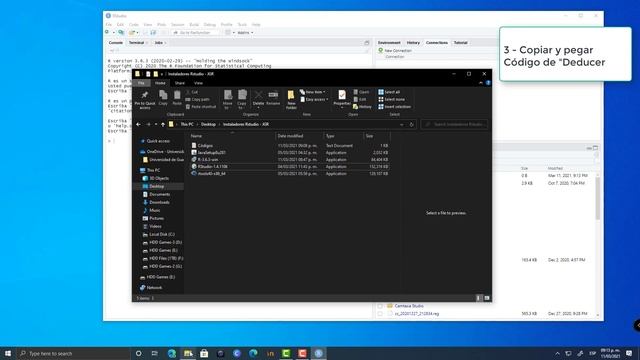Open the Copy to menu in Organize group
The image size is (640, 360).
[x=242, y=100]
